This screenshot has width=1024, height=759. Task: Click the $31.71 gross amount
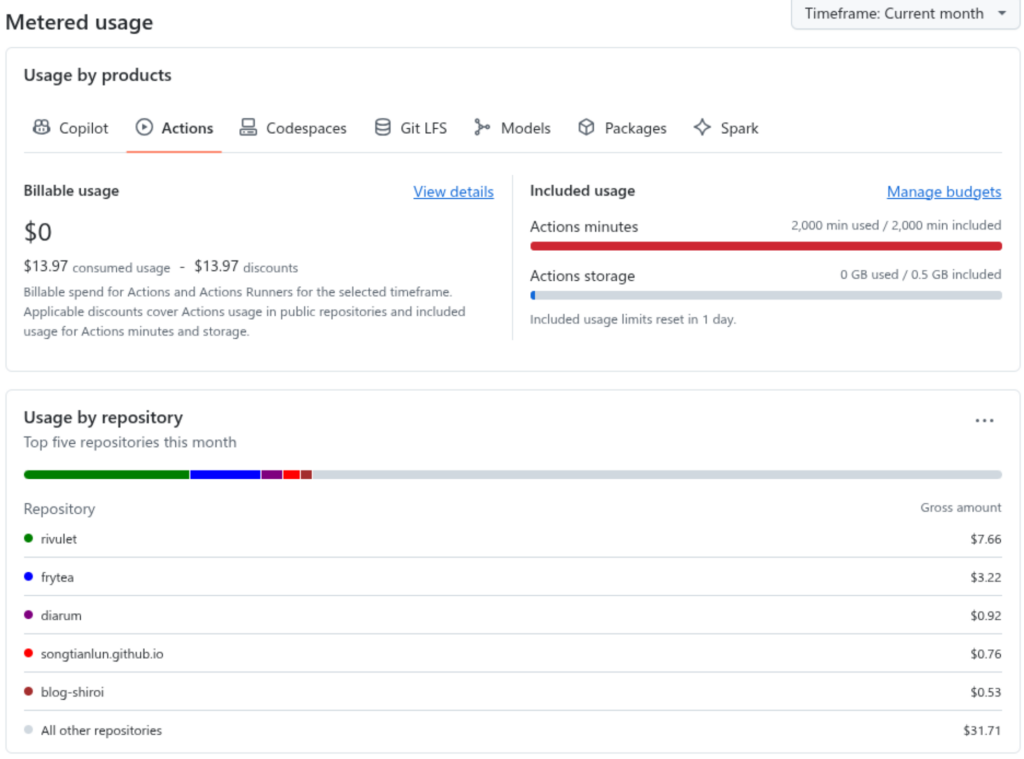coord(982,730)
